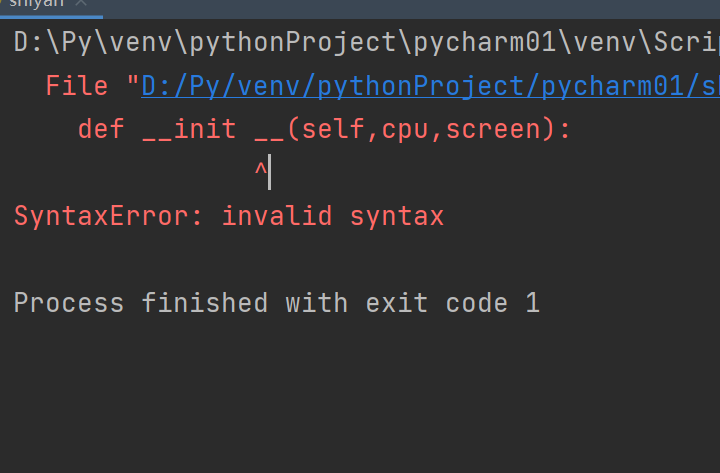Click the '__init' text in the error line
Screen dimensions: 720x473
point(189,129)
